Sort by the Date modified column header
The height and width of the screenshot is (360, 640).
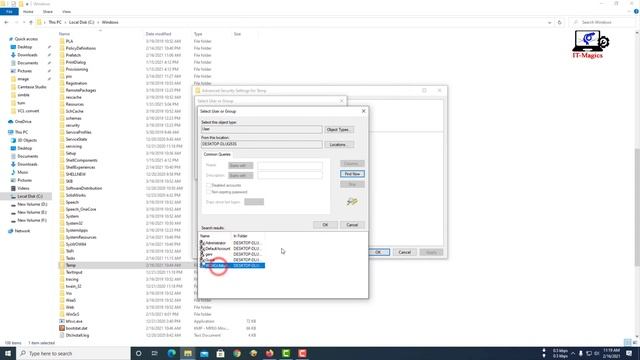point(158,34)
